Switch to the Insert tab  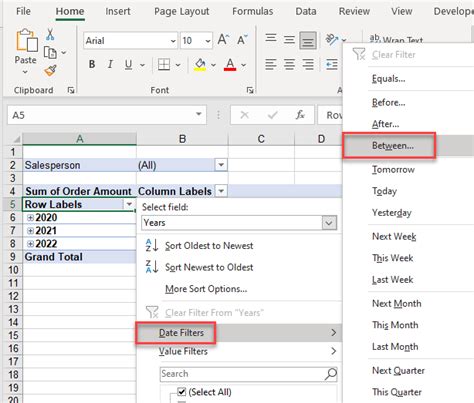(118, 11)
